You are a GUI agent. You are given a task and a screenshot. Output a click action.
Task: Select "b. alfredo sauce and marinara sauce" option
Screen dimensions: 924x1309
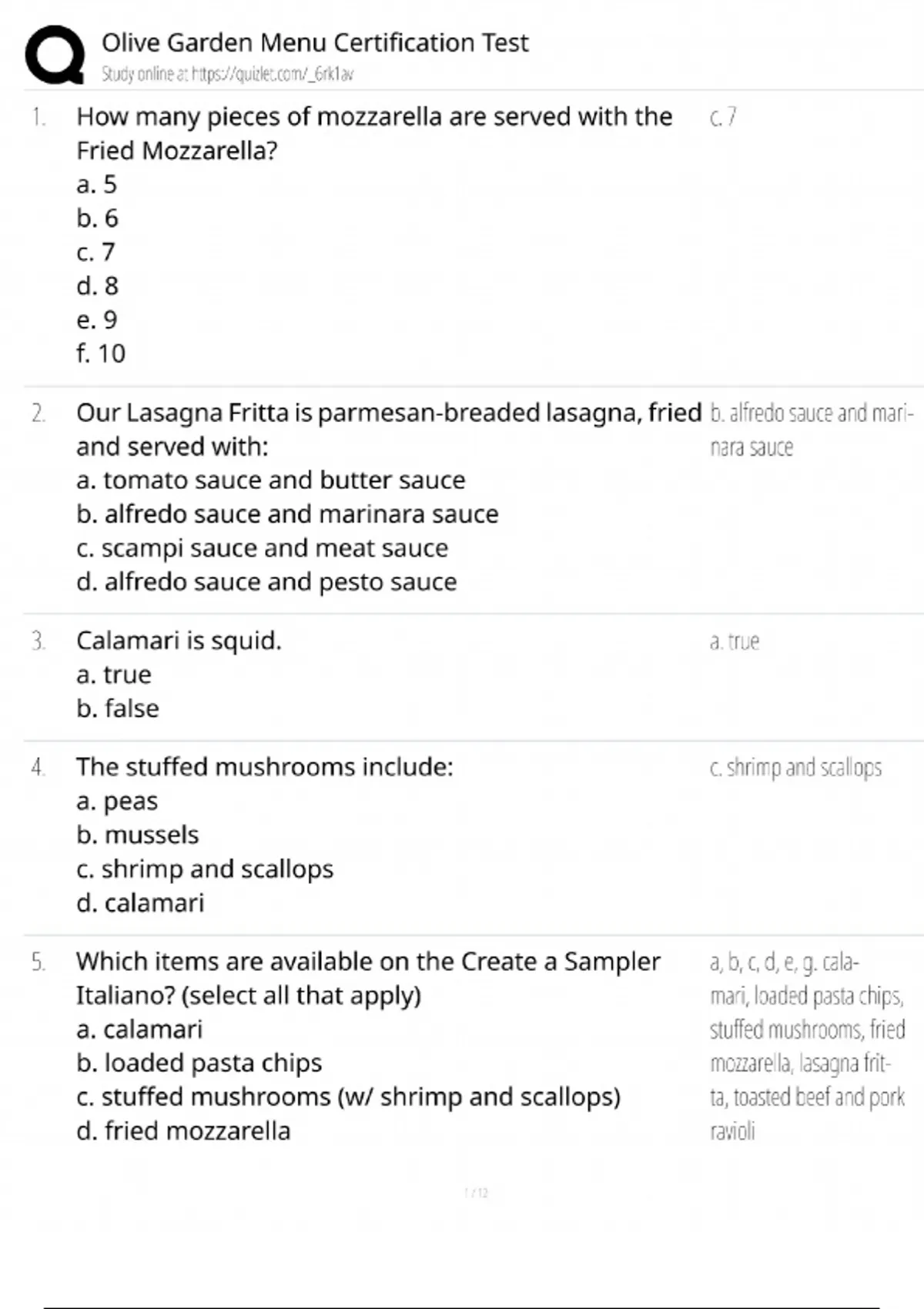pyautogui.click(x=287, y=514)
